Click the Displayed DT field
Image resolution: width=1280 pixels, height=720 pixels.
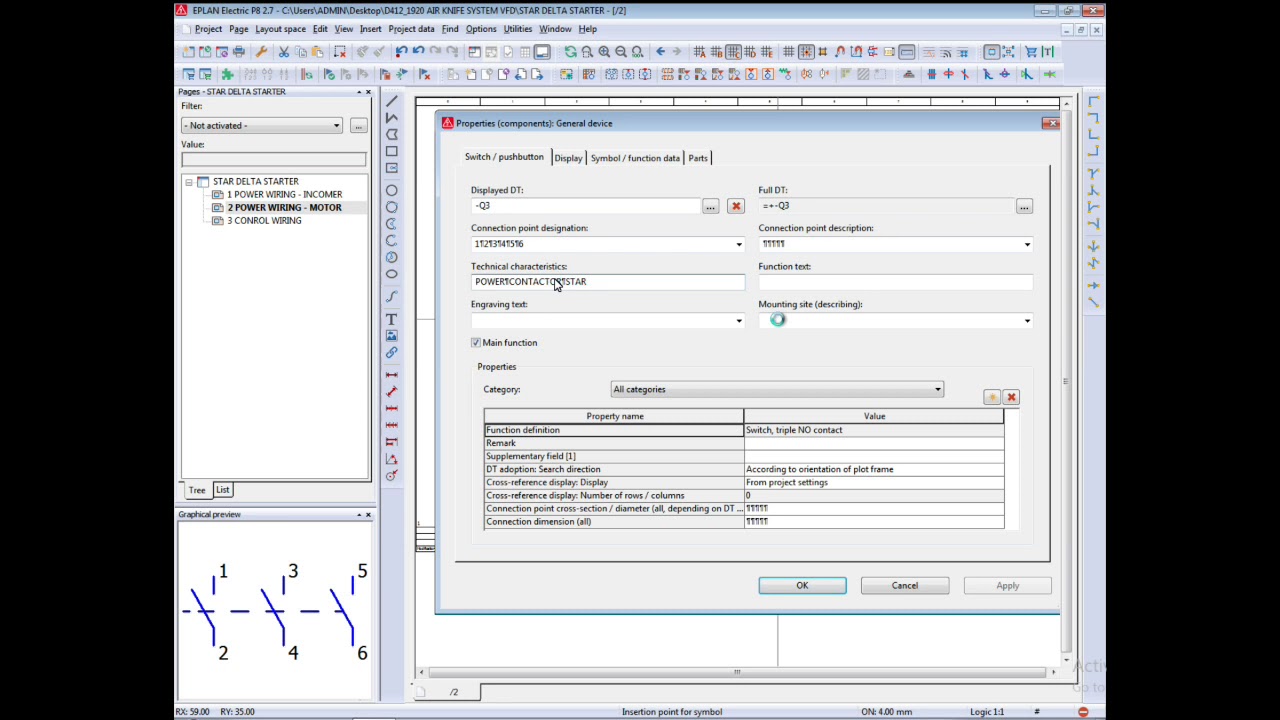point(586,206)
